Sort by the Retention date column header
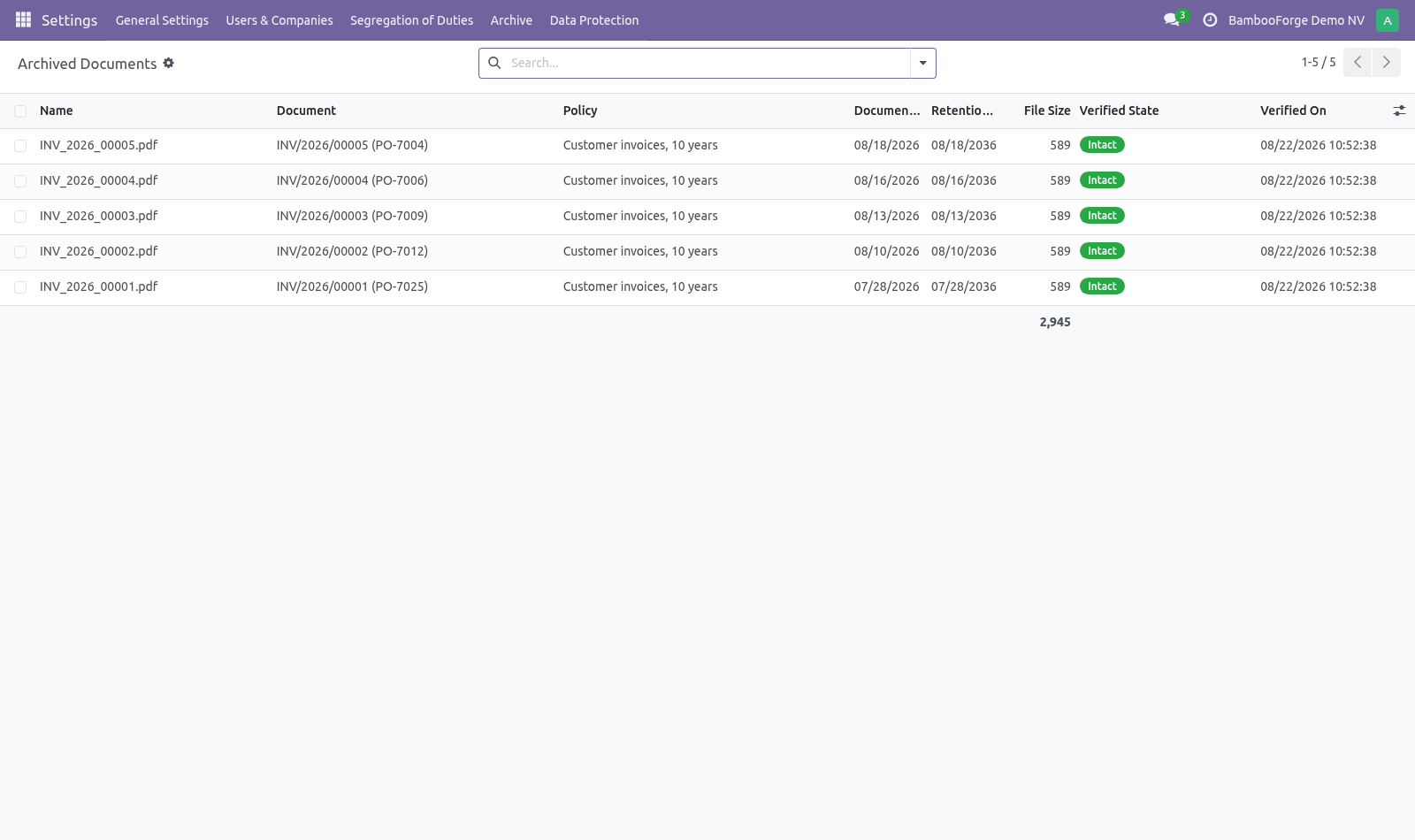Viewport: 1415px width, 840px height. coord(962,111)
